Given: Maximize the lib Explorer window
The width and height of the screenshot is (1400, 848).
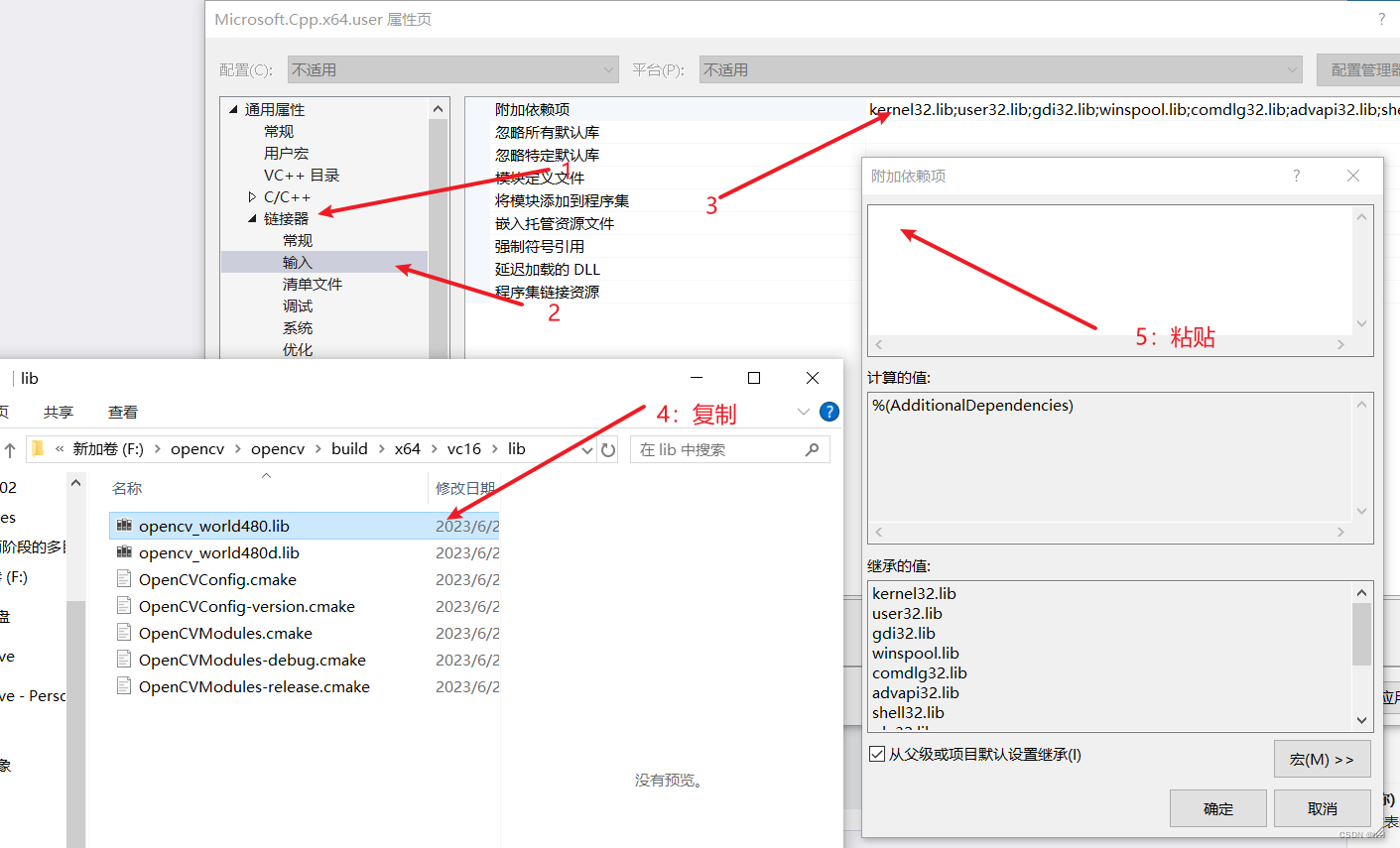Looking at the screenshot, I should click(754, 378).
